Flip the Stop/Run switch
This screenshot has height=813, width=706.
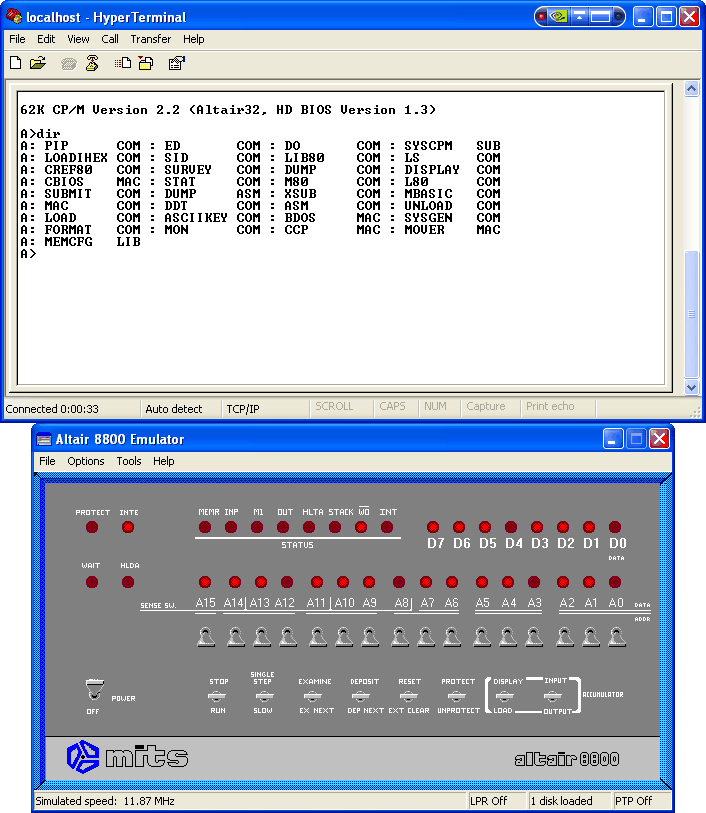click(x=217, y=696)
